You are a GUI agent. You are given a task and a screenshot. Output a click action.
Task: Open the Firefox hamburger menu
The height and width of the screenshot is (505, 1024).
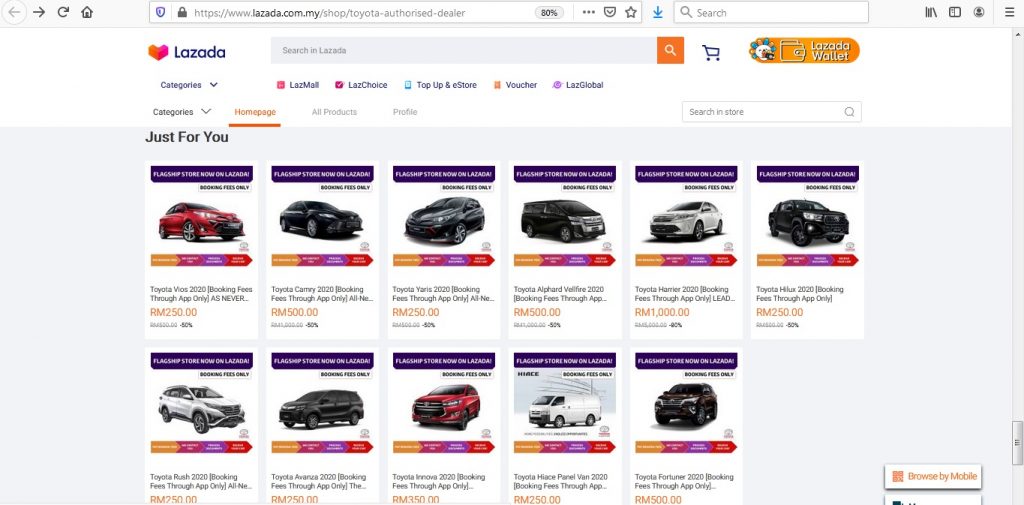(x=1009, y=12)
